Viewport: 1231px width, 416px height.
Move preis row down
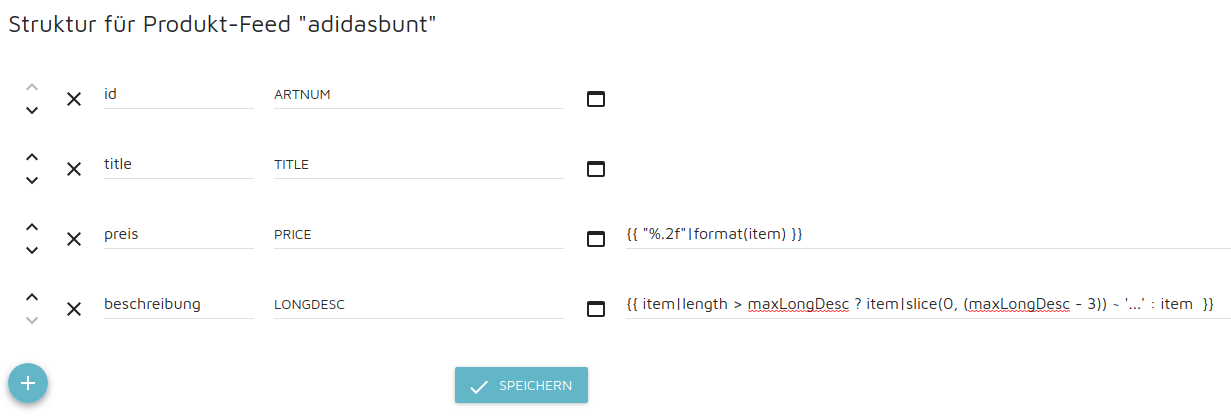tap(32, 250)
